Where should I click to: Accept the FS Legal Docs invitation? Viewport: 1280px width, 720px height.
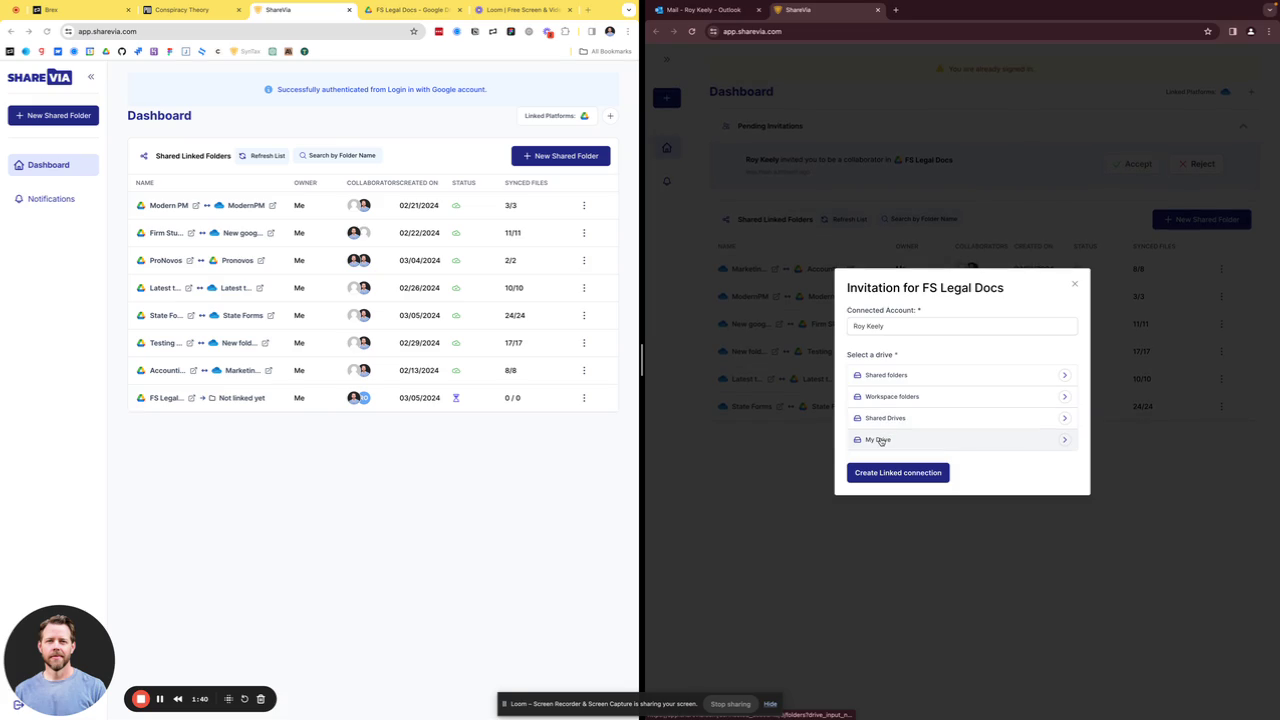click(1133, 164)
